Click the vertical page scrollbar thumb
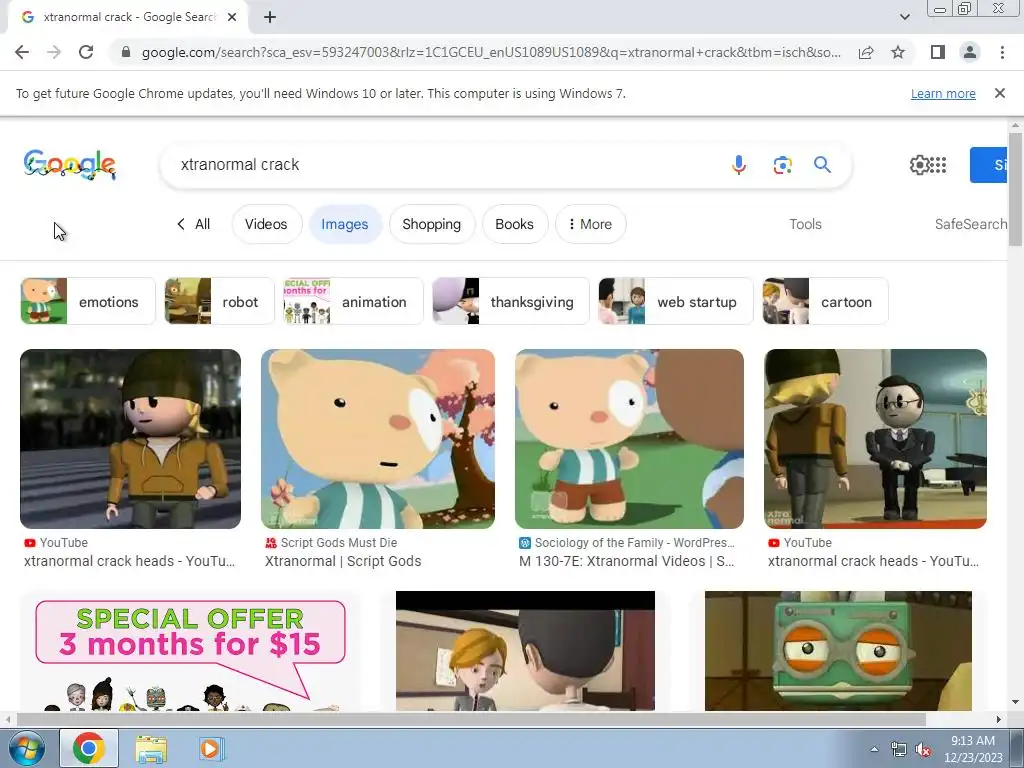Screen dimensions: 1024x768 (x=1015, y=189)
